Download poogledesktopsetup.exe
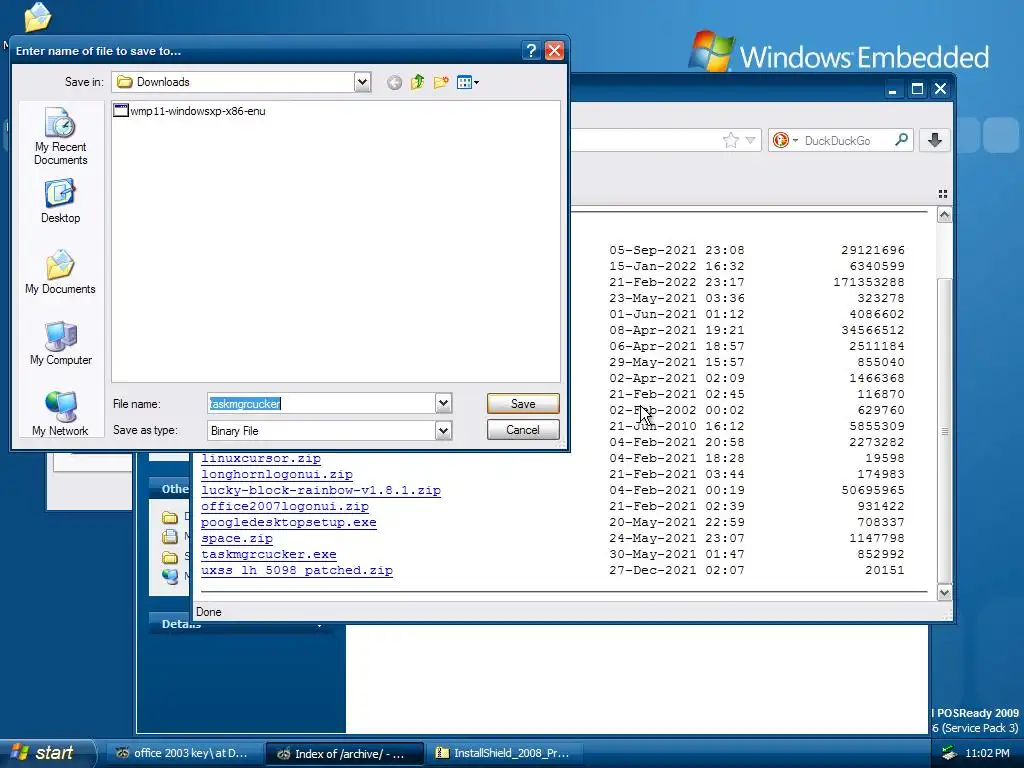 tap(289, 522)
